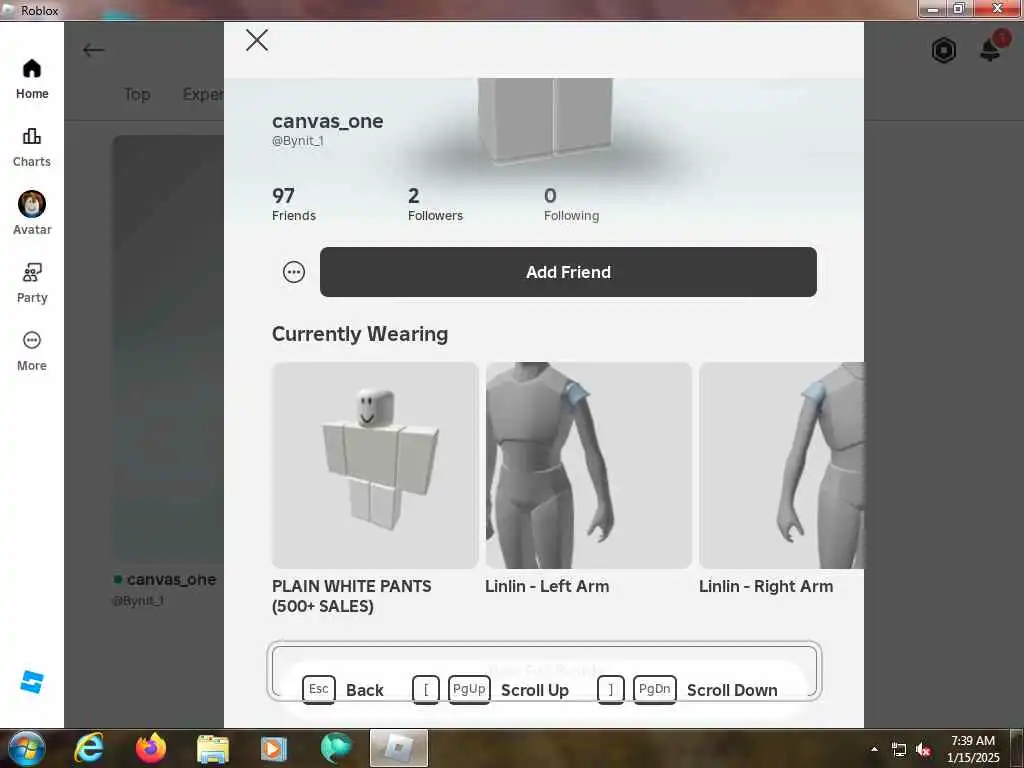This screenshot has height=768, width=1024.
Task: Click the Linlin - Right Arm label
Action: click(x=766, y=586)
